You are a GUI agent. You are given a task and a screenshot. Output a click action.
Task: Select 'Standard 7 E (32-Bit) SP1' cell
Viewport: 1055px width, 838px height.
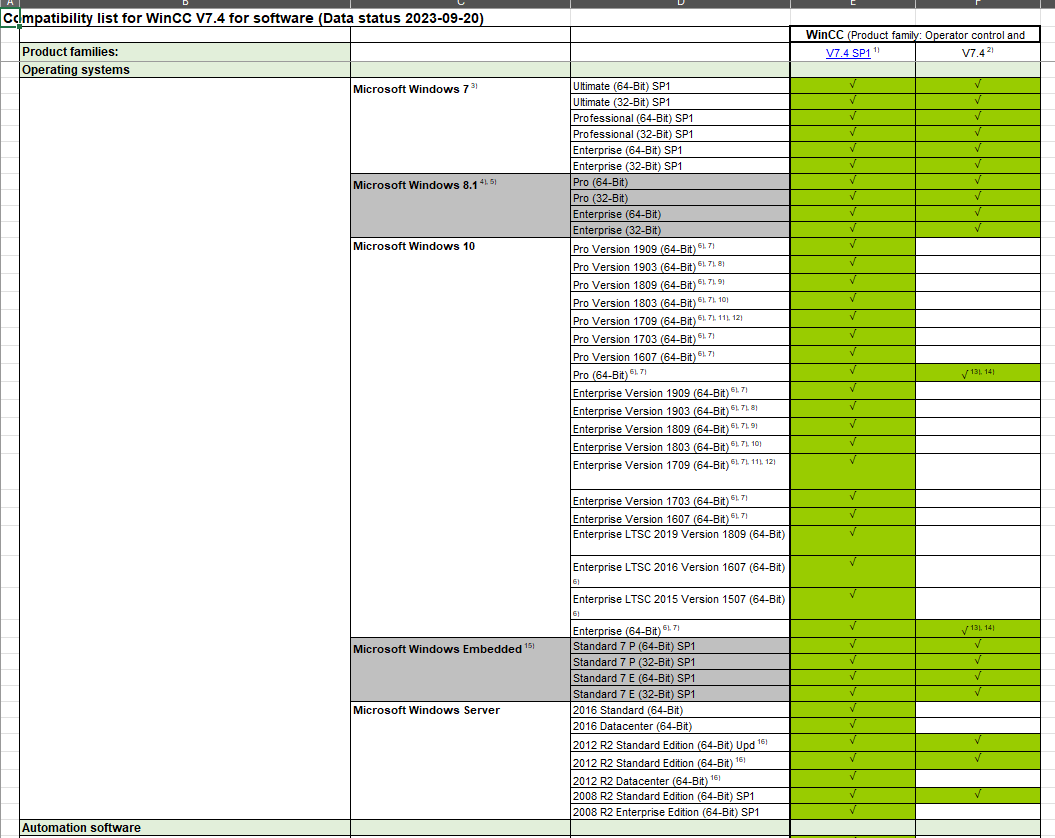[680, 694]
